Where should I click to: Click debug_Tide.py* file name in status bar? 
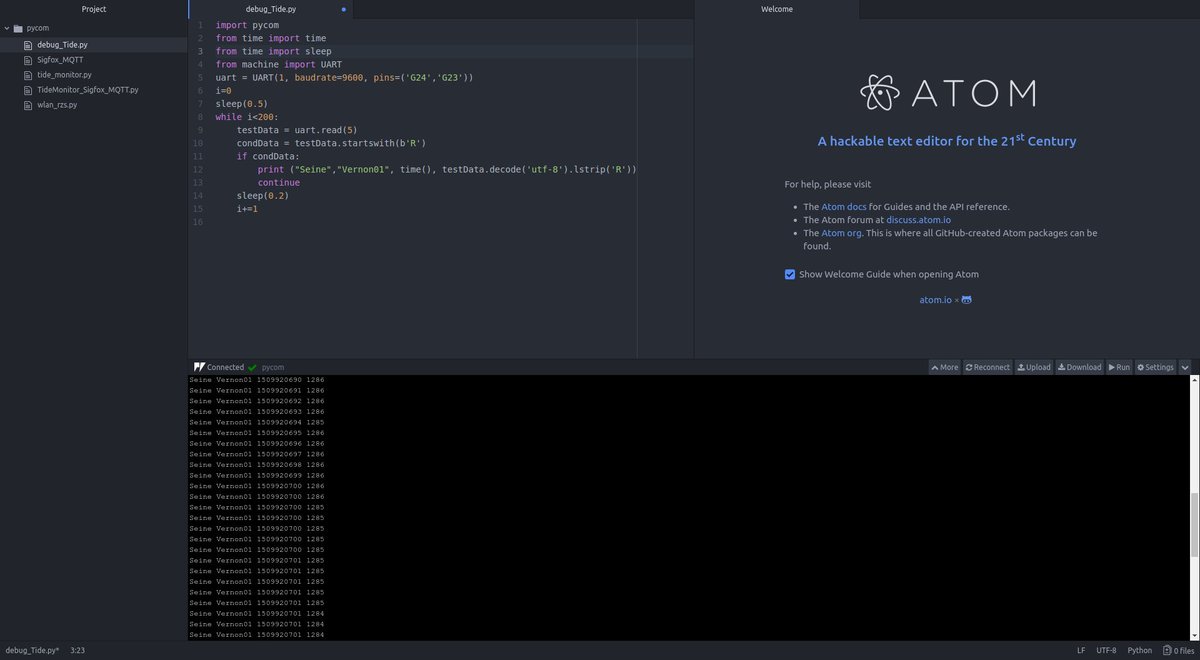click(x=32, y=650)
